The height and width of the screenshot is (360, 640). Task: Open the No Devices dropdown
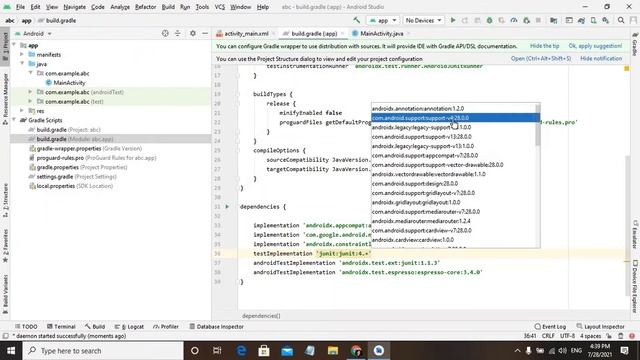pos(423,20)
